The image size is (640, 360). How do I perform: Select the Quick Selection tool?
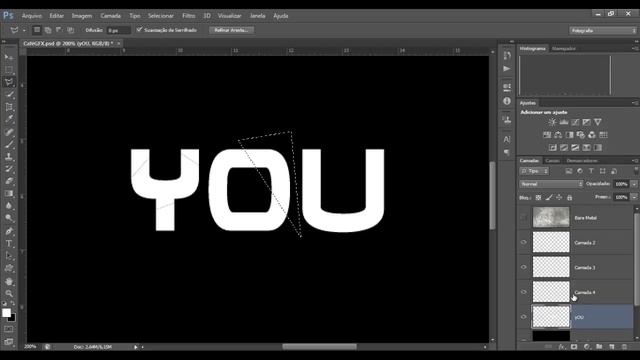click(x=9, y=94)
